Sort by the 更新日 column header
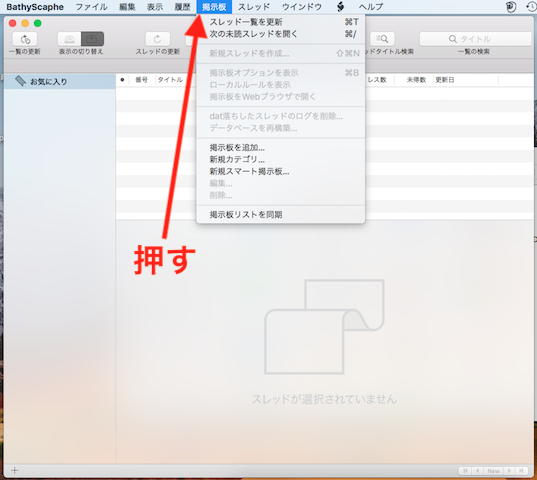The width and height of the screenshot is (537, 480). [x=465, y=80]
